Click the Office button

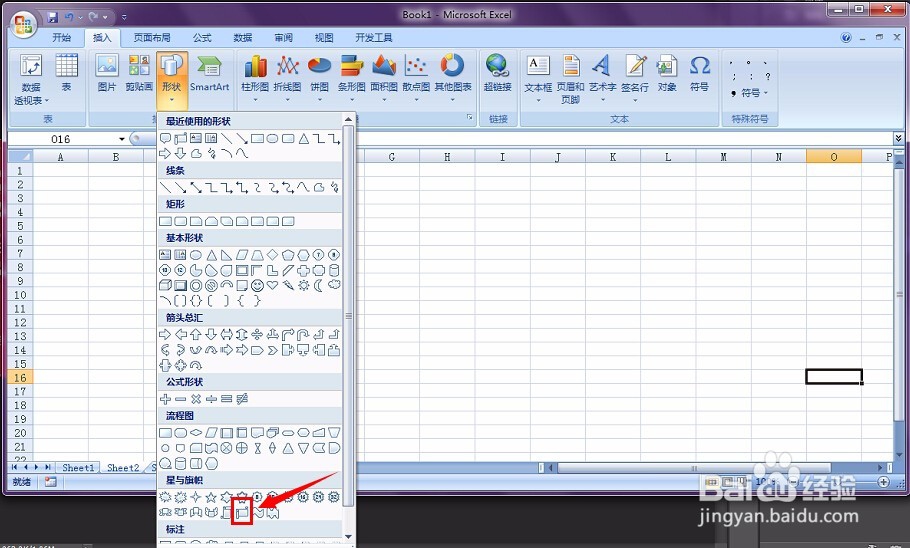[x=24, y=25]
